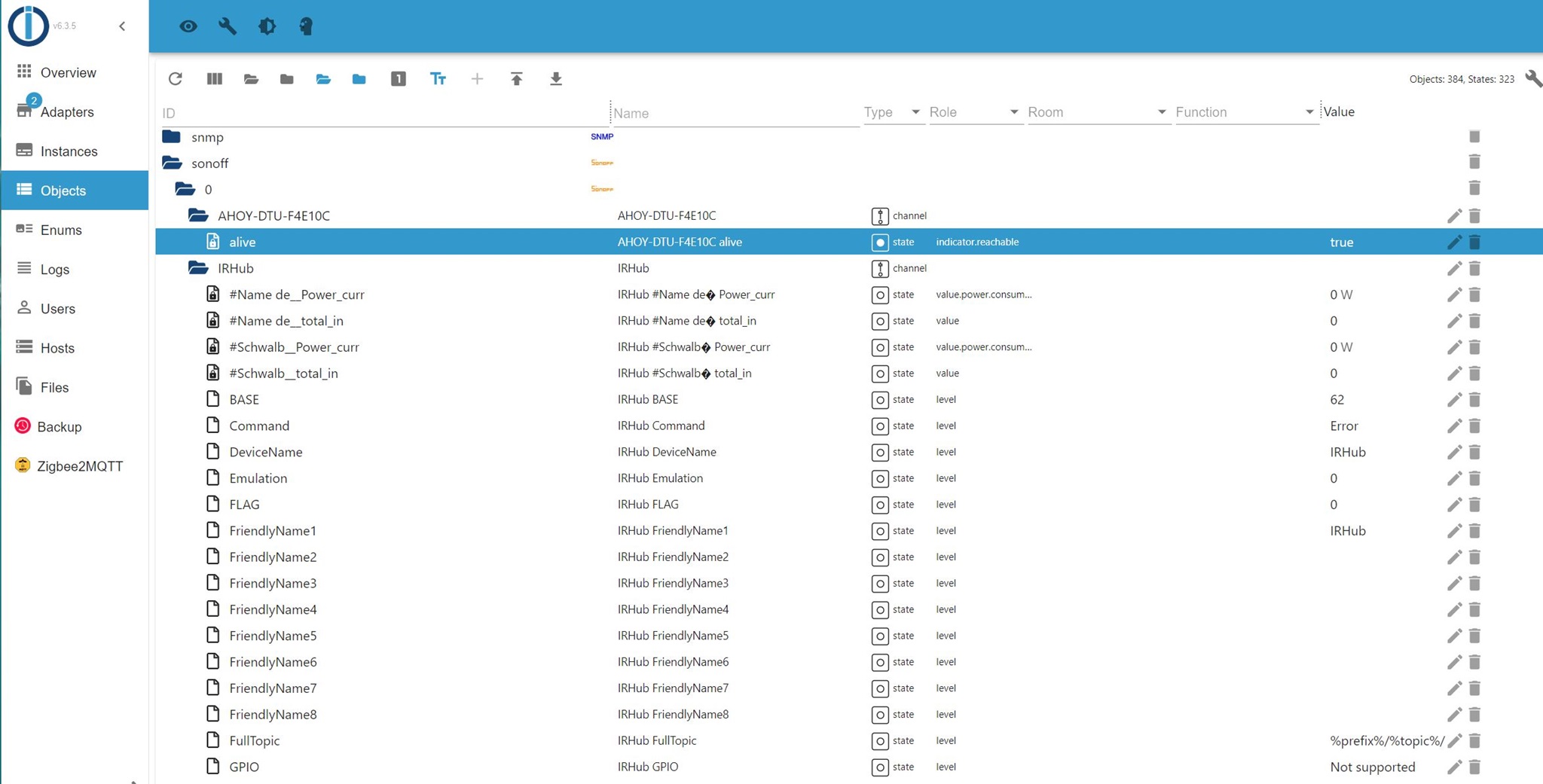
Task: Select the Emulation state row
Action: (848, 478)
